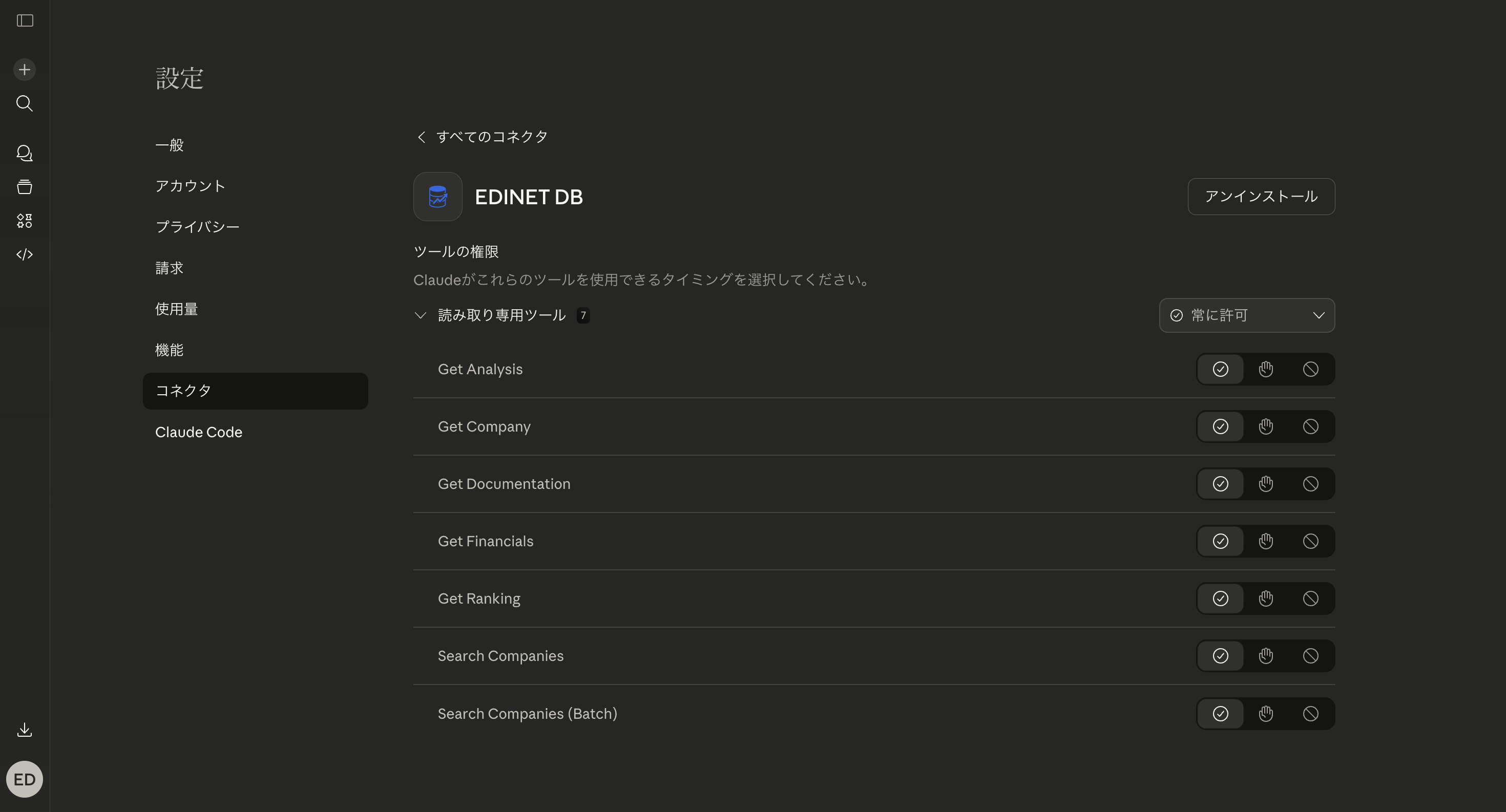This screenshot has height=812, width=1506.
Task: Toggle the sidebar visibility icon
Action: coord(24,21)
